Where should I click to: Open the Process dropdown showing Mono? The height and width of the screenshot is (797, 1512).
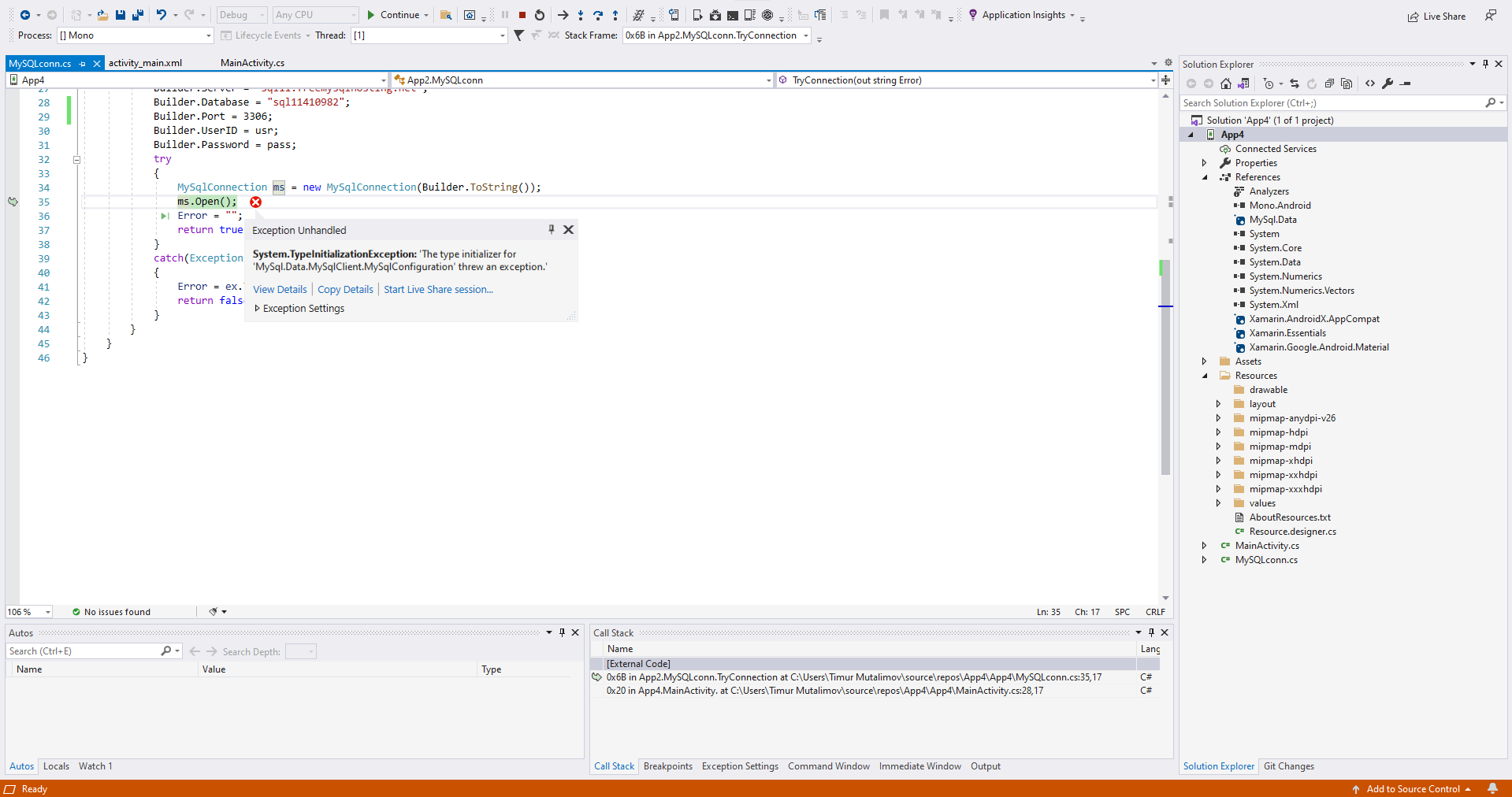[x=136, y=35]
